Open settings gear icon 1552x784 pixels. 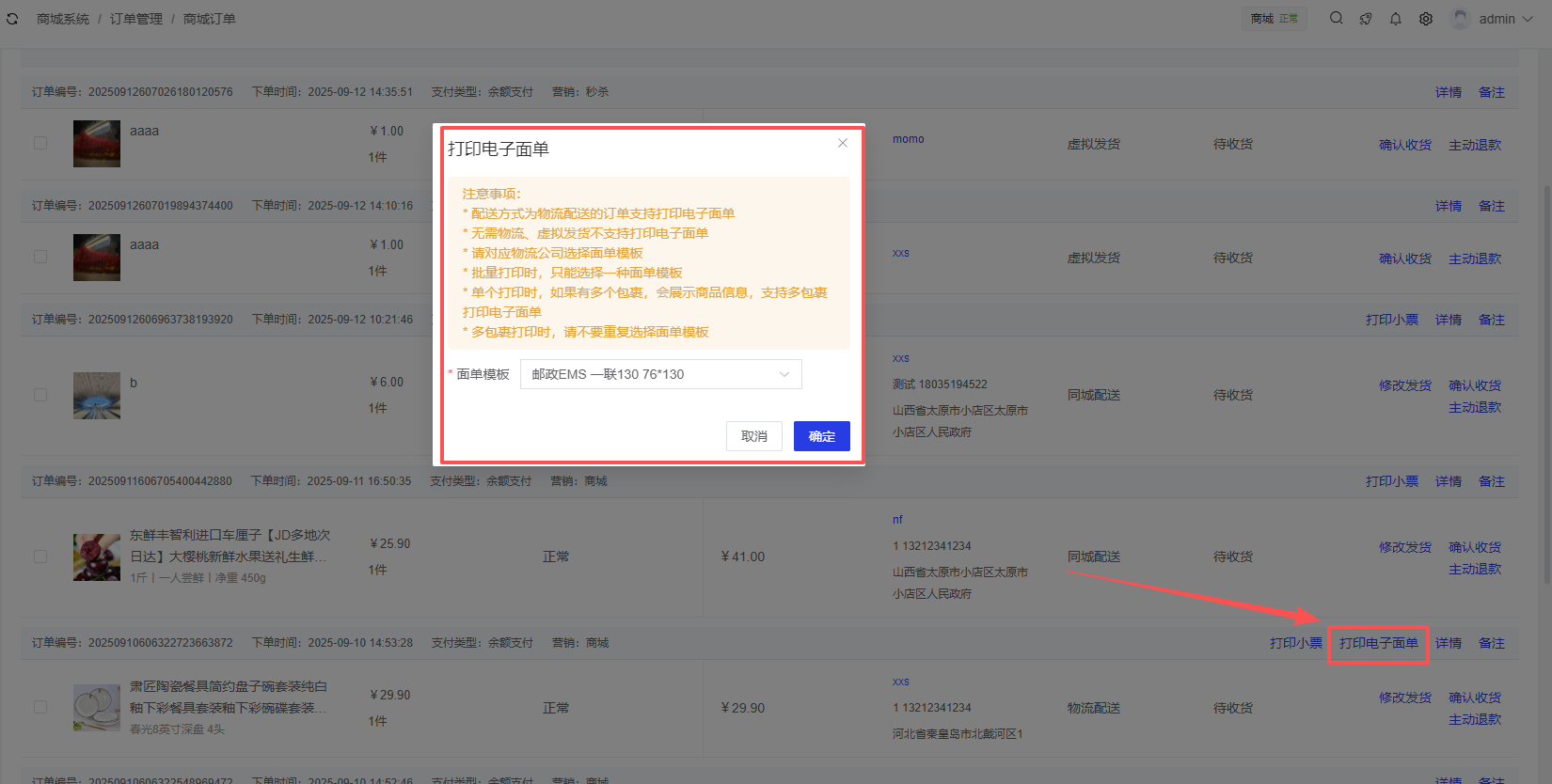click(x=1426, y=19)
